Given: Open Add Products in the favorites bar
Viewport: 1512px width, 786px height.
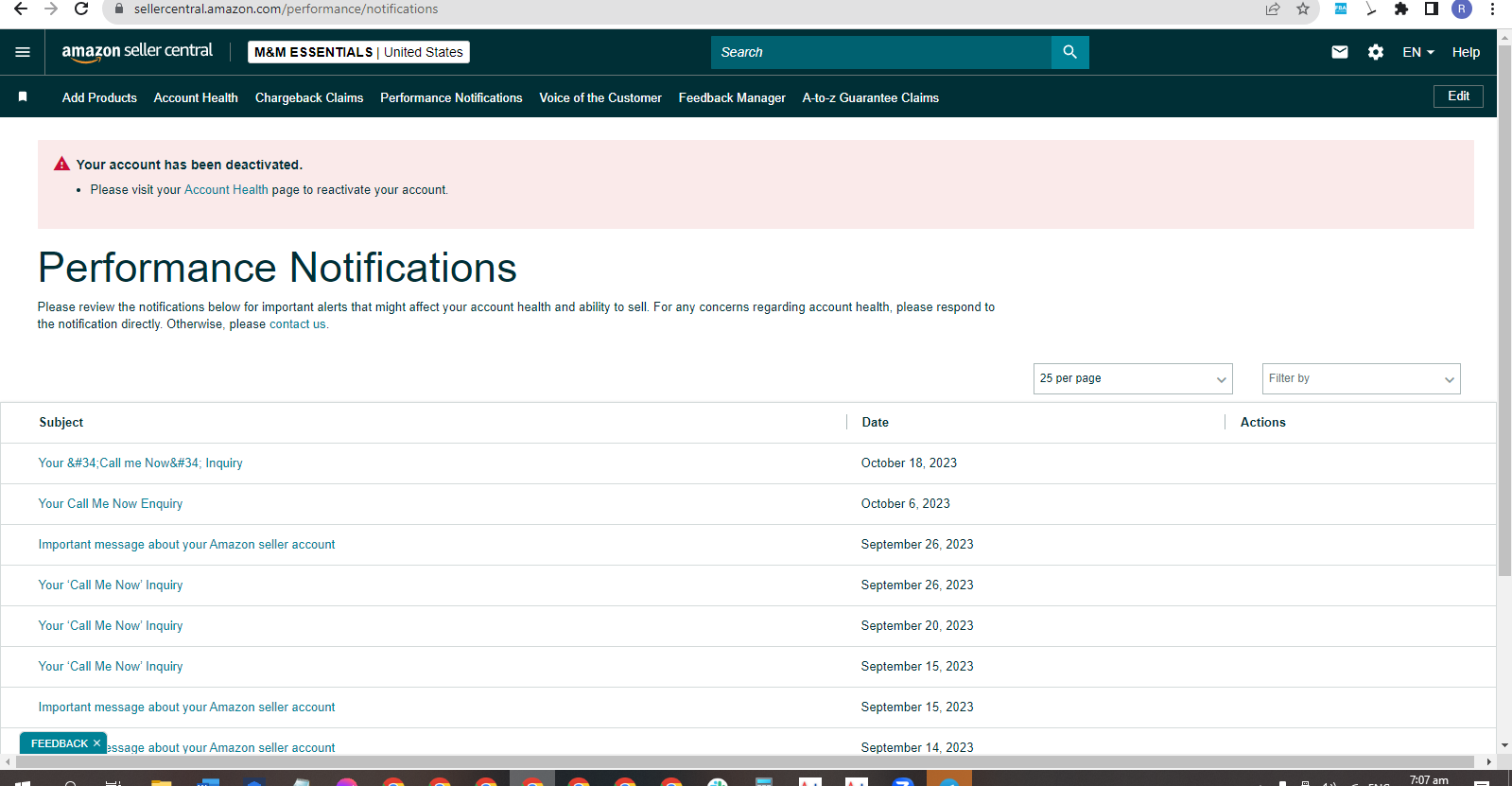Looking at the screenshot, I should pos(99,97).
